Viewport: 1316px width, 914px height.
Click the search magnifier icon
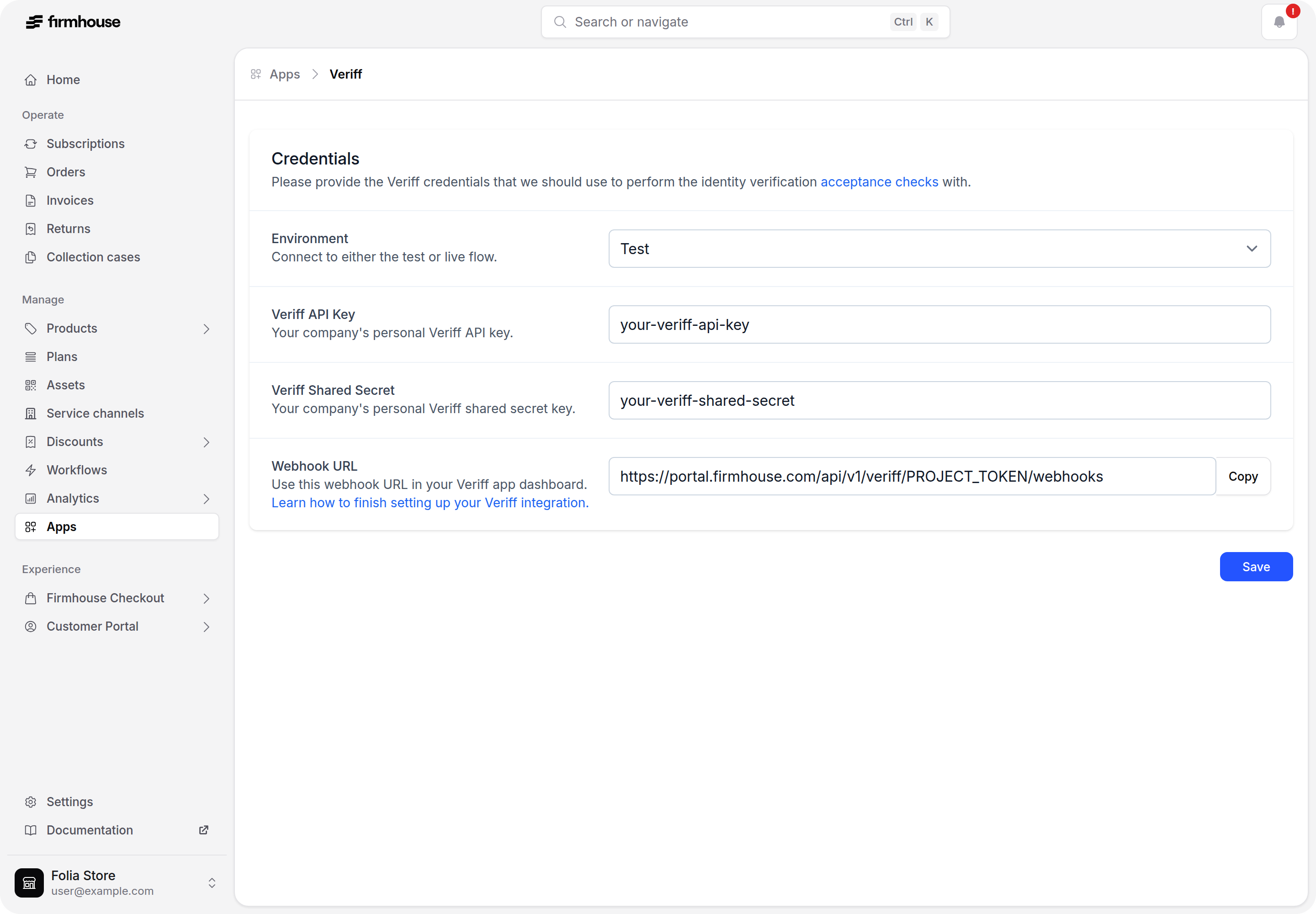pos(560,22)
